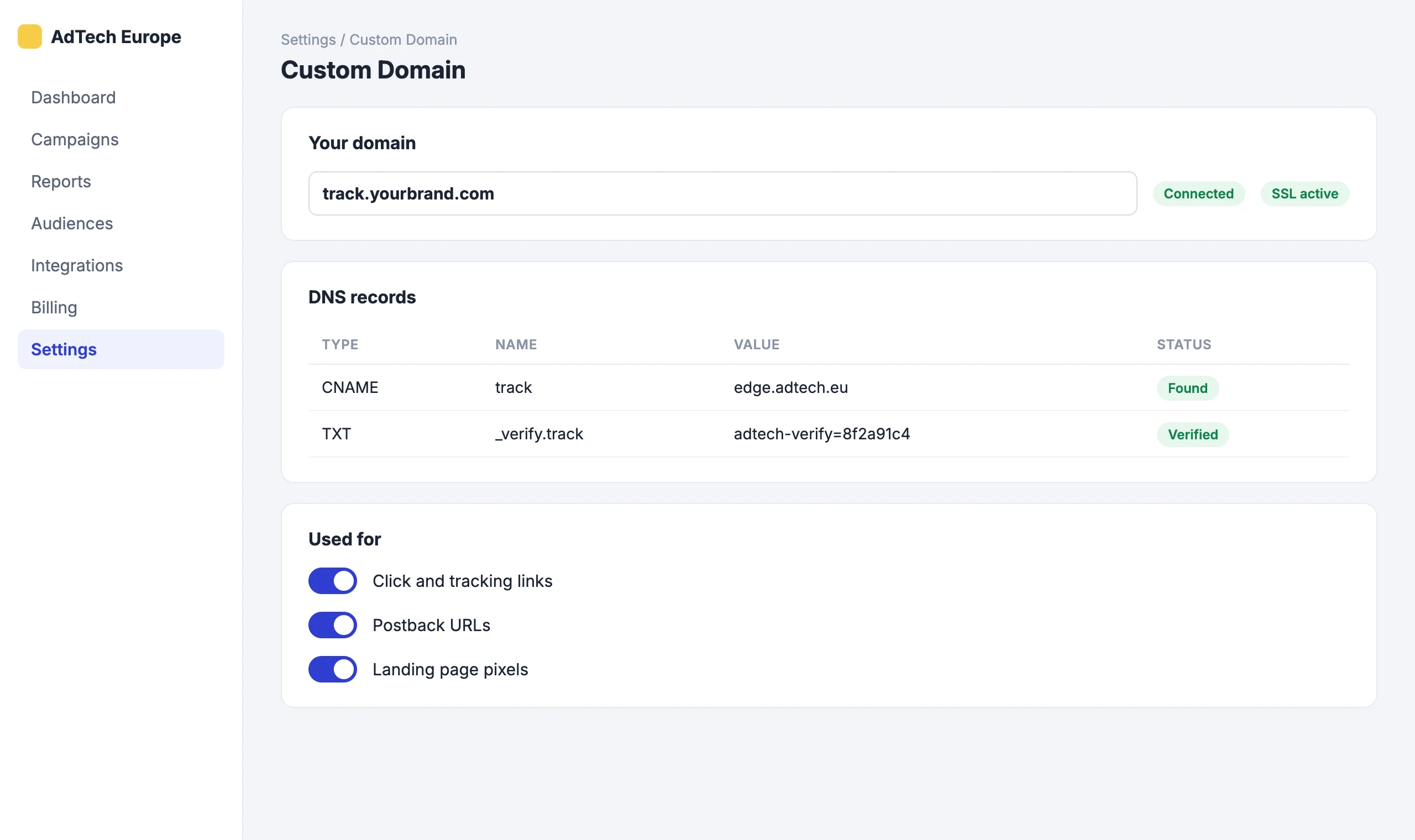
Task: Click the NAME column header
Action: 516,345
